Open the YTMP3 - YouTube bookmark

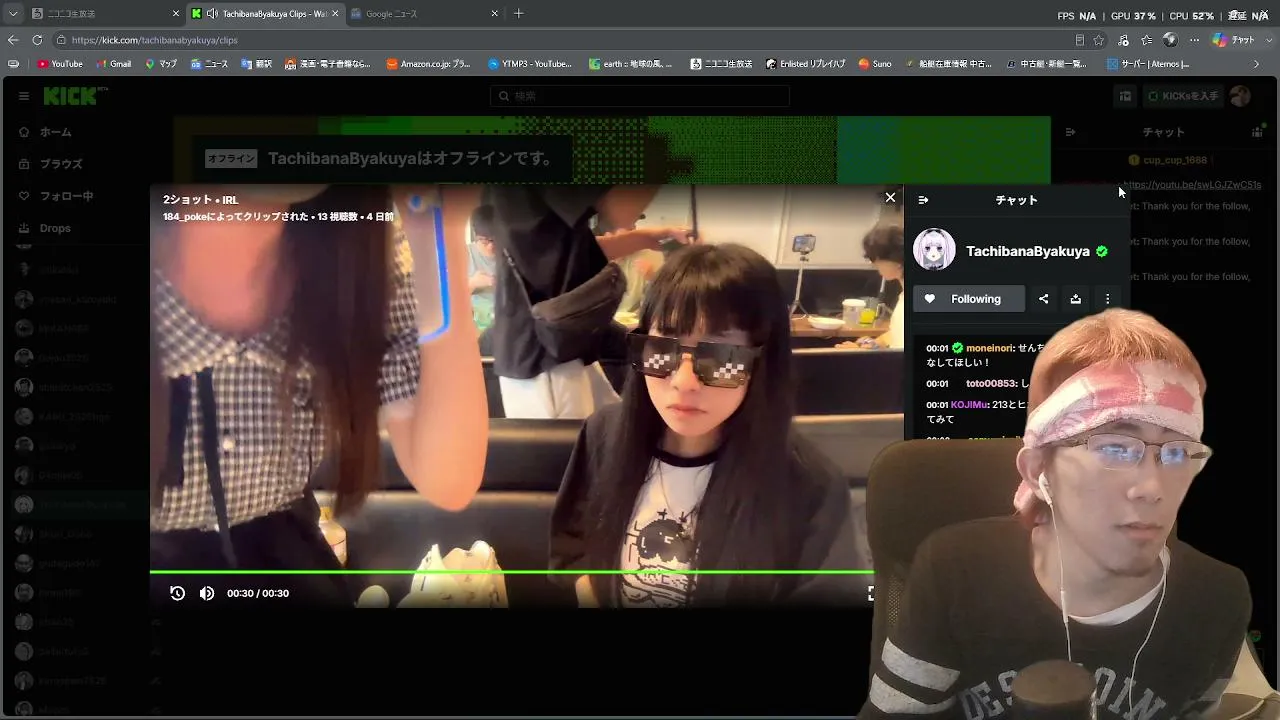point(530,64)
